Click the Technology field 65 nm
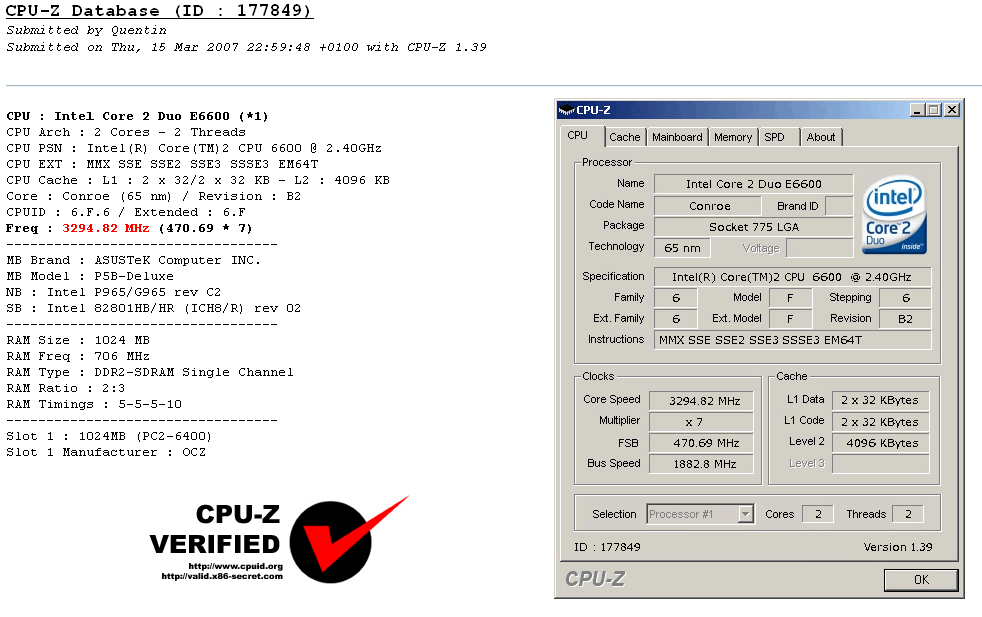982x617 pixels. pyautogui.click(x=682, y=248)
